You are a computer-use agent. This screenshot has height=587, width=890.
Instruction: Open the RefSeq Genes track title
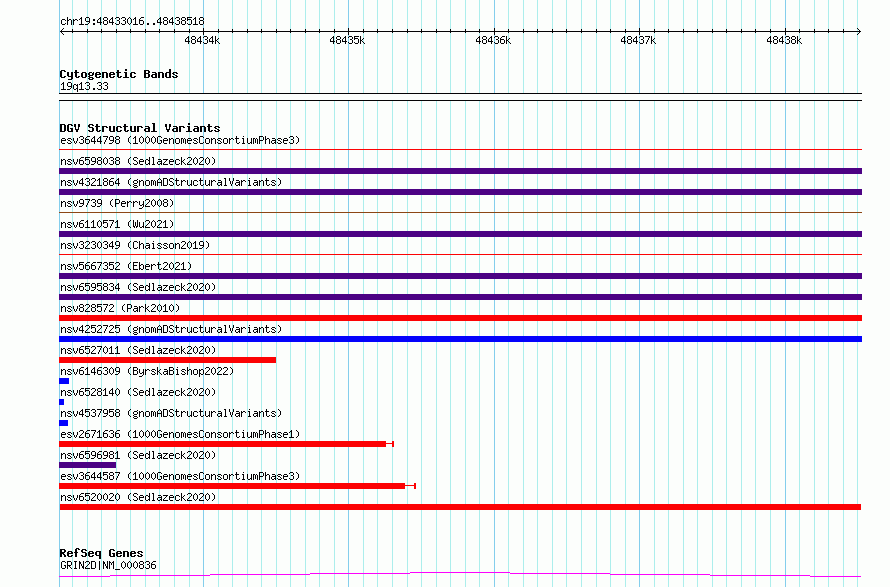[x=101, y=553]
